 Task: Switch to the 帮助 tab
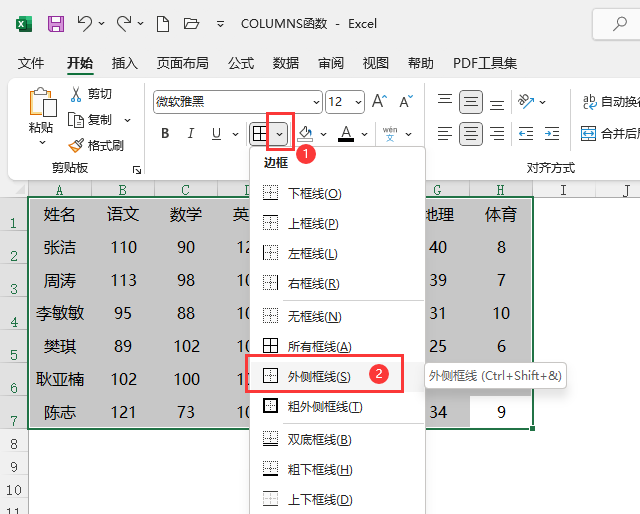(x=420, y=63)
